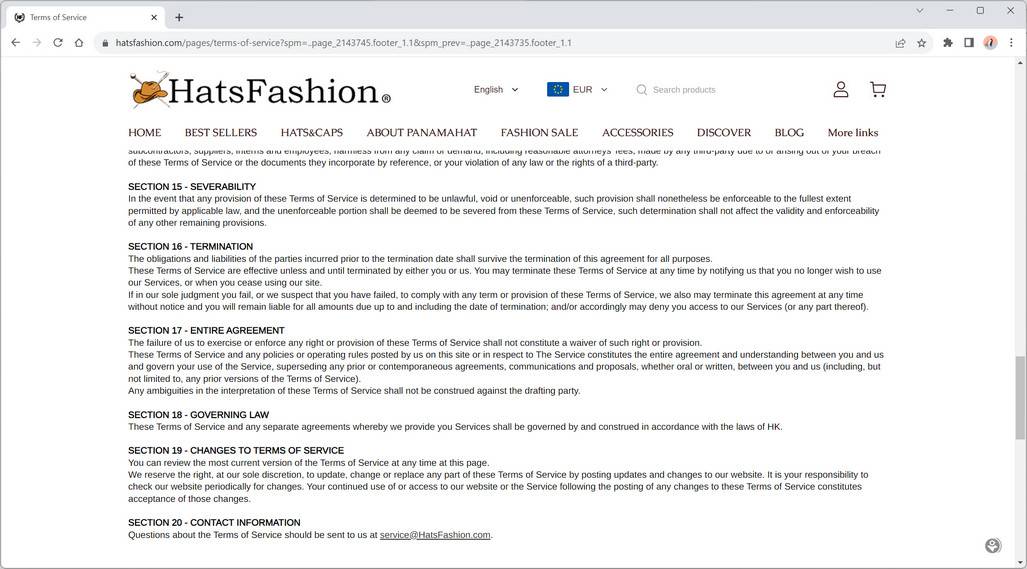Reload the Terms of Service page
The width and height of the screenshot is (1027, 569).
(x=58, y=43)
